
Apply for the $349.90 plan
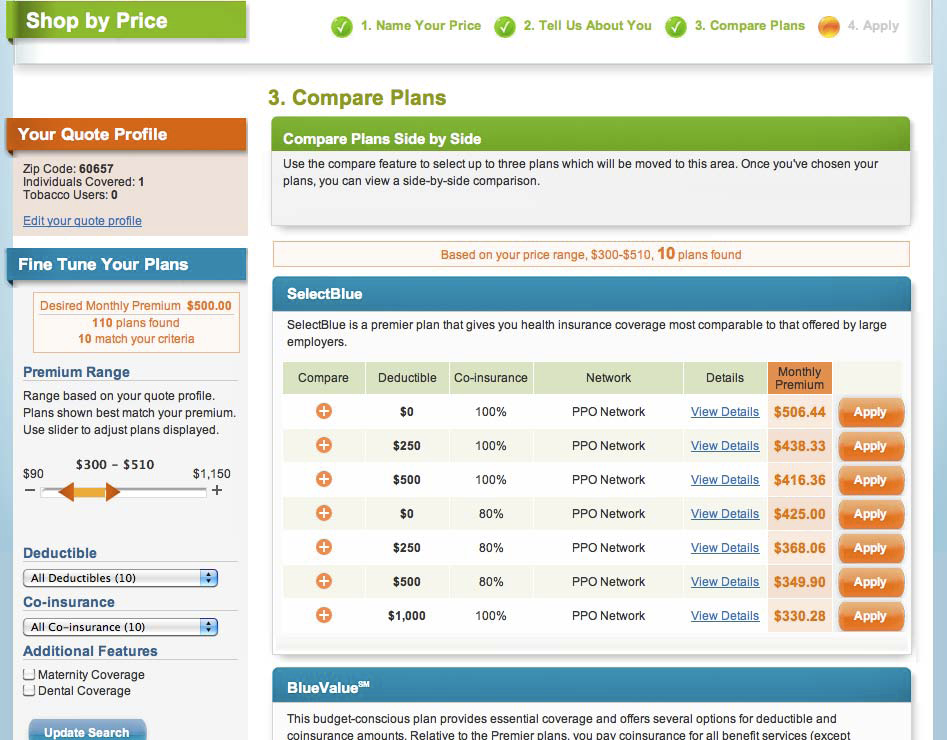coord(870,582)
